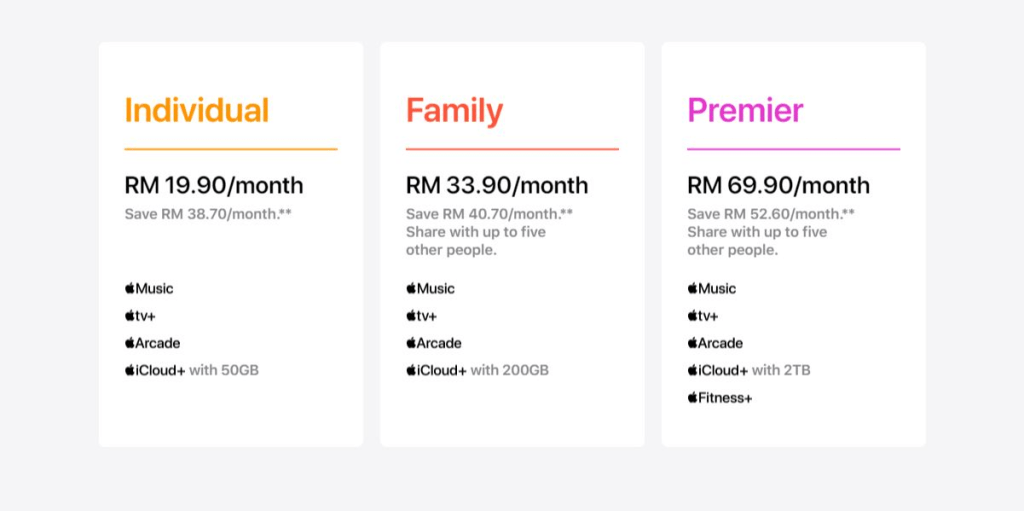The height and width of the screenshot is (511, 1024).
Task: Click the Apple tv+ logo in Premier plan
Action: (x=703, y=316)
